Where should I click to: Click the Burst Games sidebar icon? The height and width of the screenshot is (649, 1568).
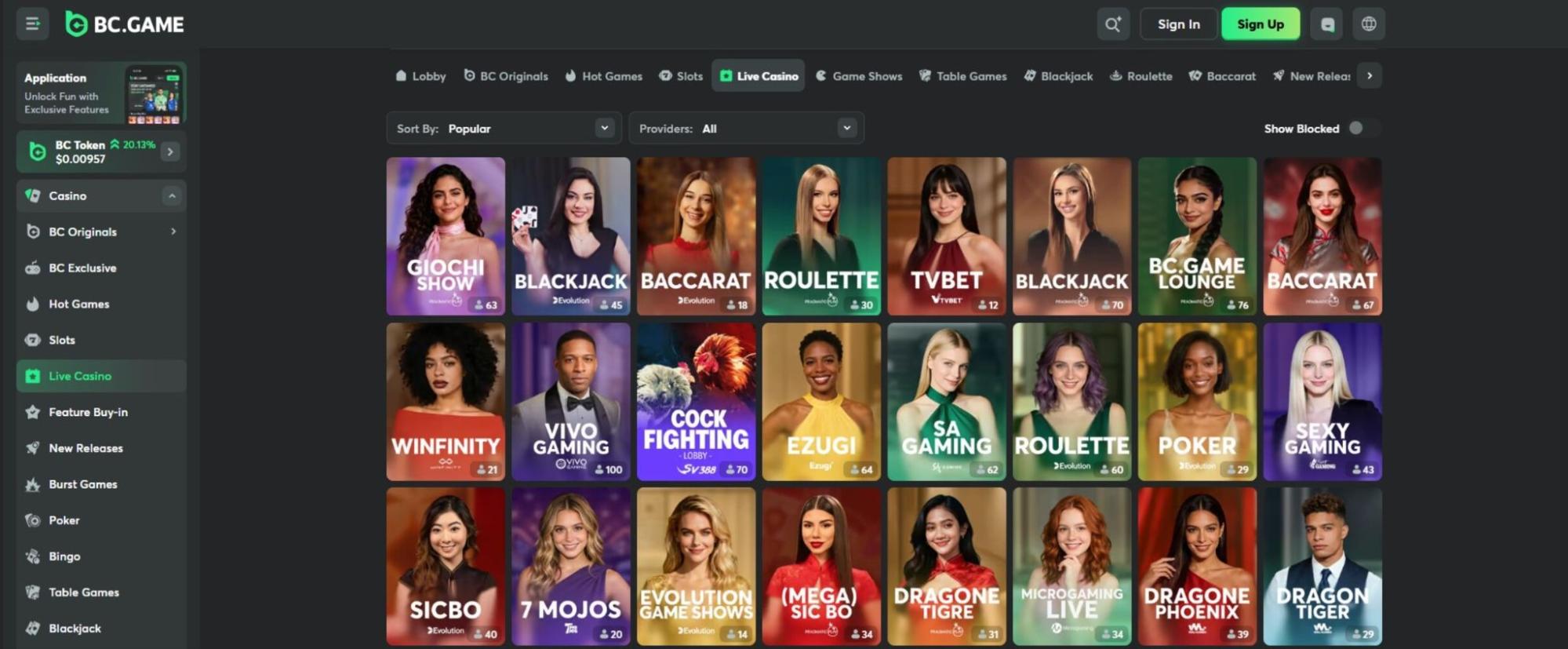tap(33, 484)
